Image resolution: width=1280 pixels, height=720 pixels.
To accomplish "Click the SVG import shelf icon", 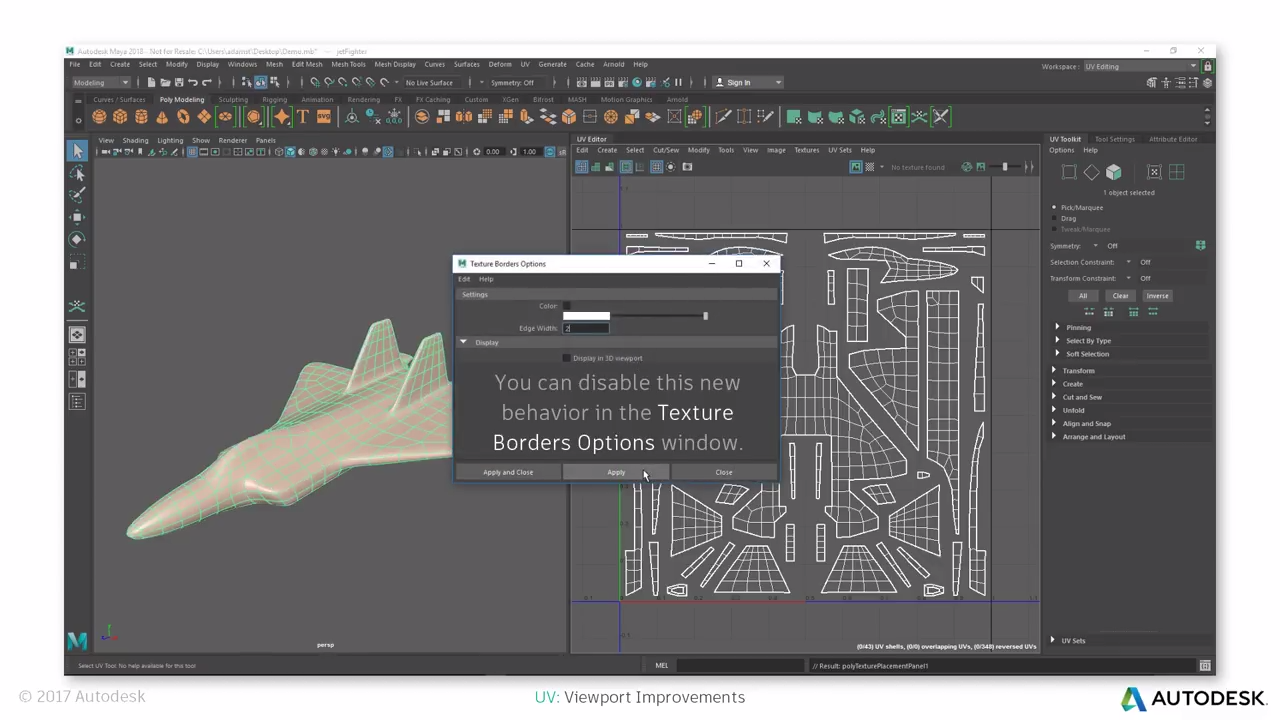I will [323, 117].
